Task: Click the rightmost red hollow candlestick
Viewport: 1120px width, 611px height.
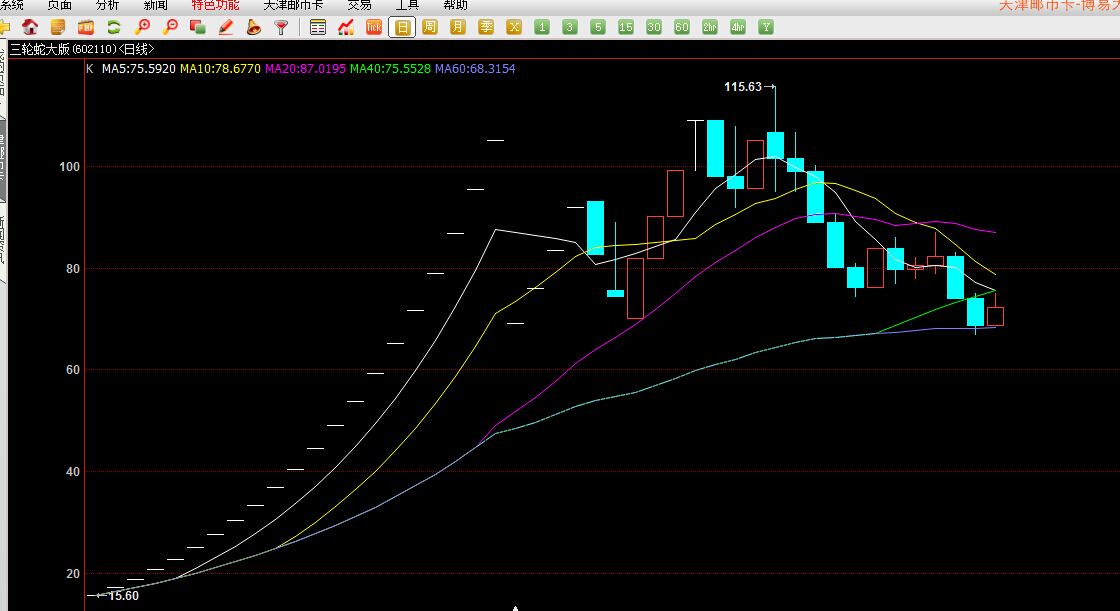Action: [x=995, y=316]
